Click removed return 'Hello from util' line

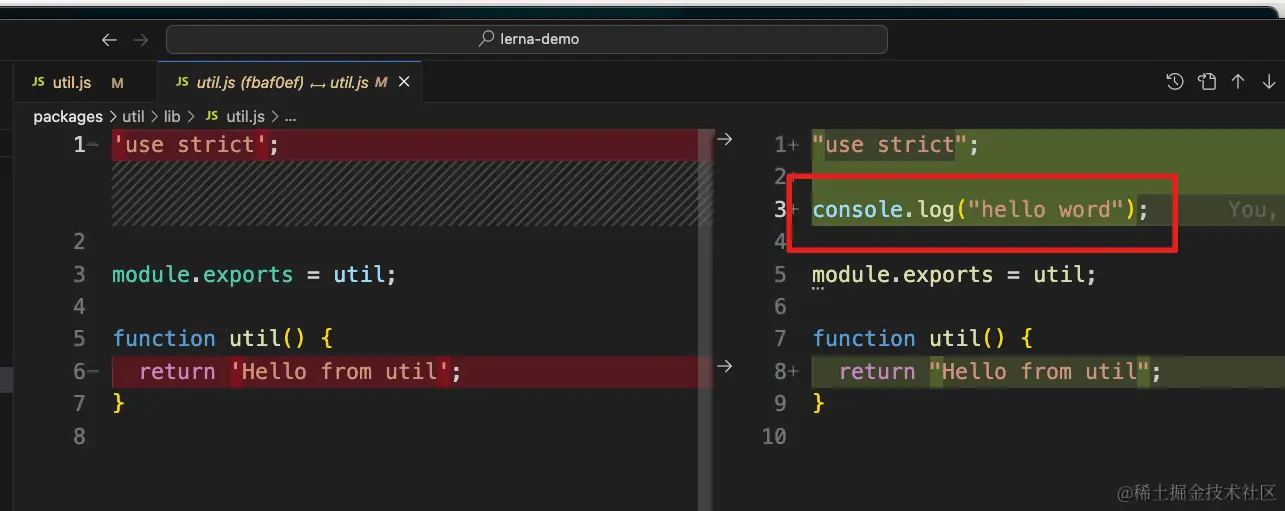(x=300, y=372)
